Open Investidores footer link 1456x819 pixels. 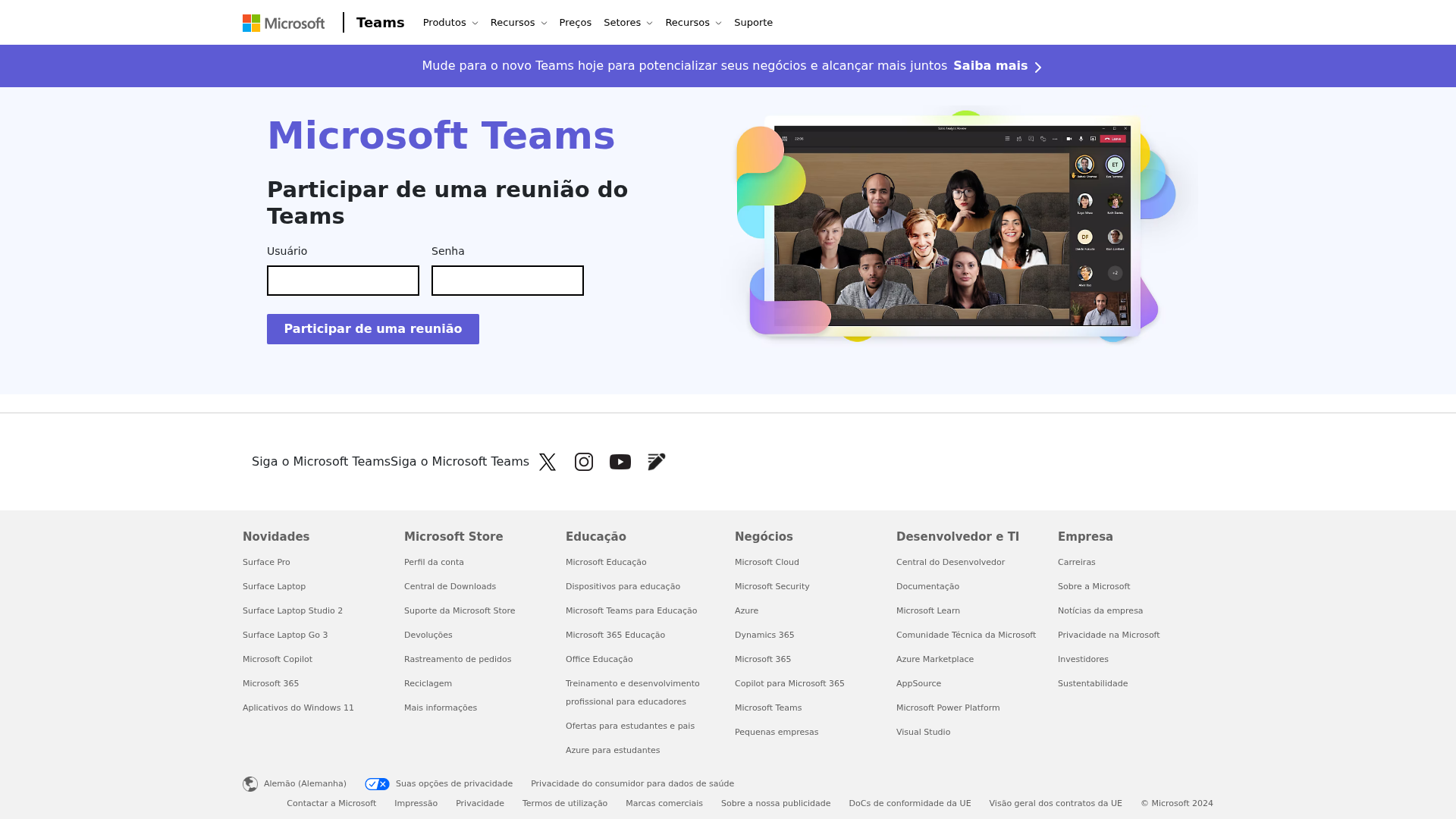pyautogui.click(x=1083, y=660)
